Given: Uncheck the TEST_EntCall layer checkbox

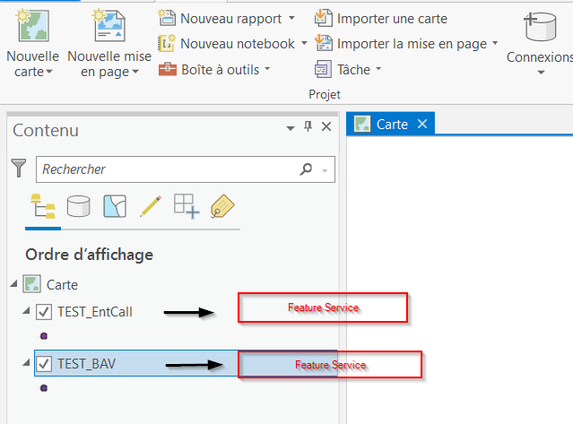Looking at the screenshot, I should pos(44,312).
